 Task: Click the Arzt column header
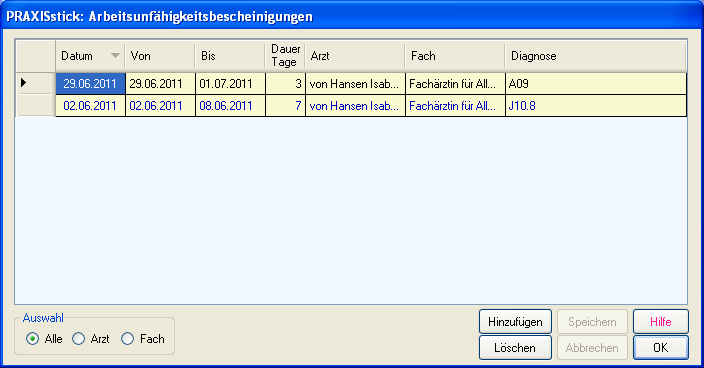(355, 56)
